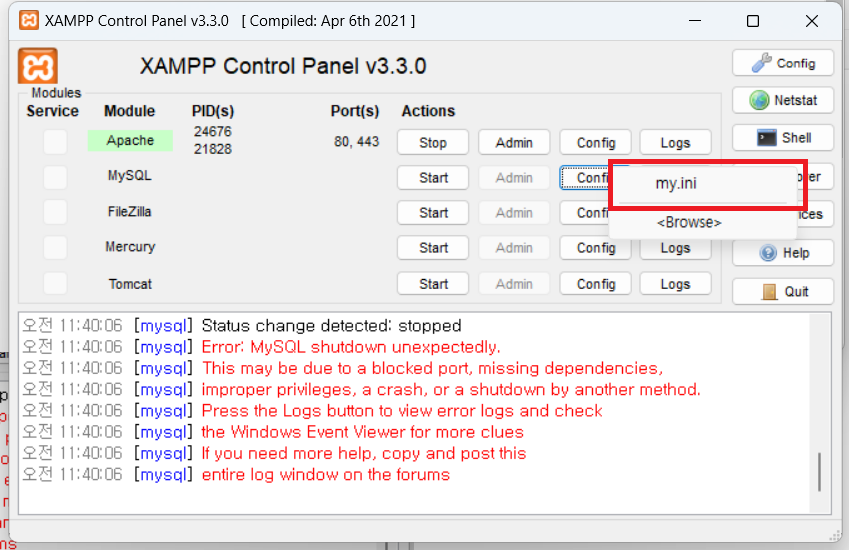This screenshot has width=857, height=556.
Task: Launch Shell via terminal icon
Action: click(783, 138)
